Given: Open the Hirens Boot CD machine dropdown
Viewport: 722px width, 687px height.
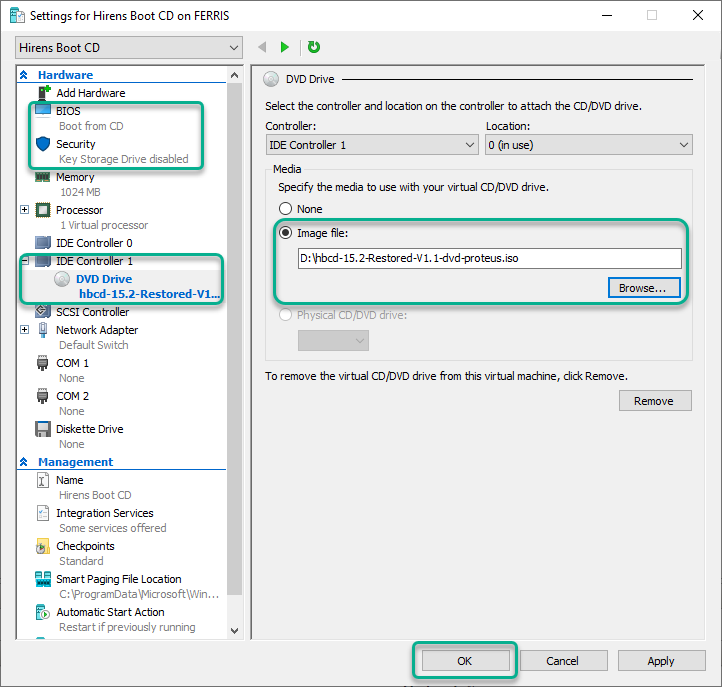Looking at the screenshot, I should point(129,48).
